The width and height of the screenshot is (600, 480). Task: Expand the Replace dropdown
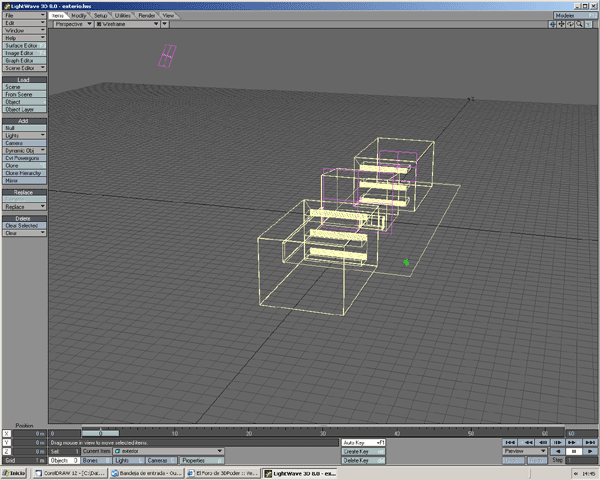click(x=24, y=207)
